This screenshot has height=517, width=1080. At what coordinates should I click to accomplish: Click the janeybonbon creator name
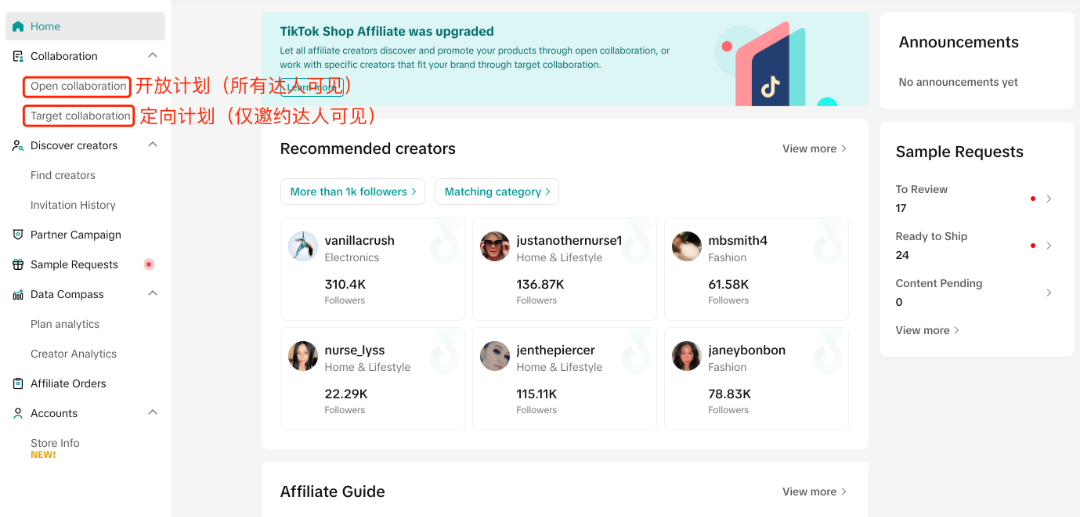point(747,350)
